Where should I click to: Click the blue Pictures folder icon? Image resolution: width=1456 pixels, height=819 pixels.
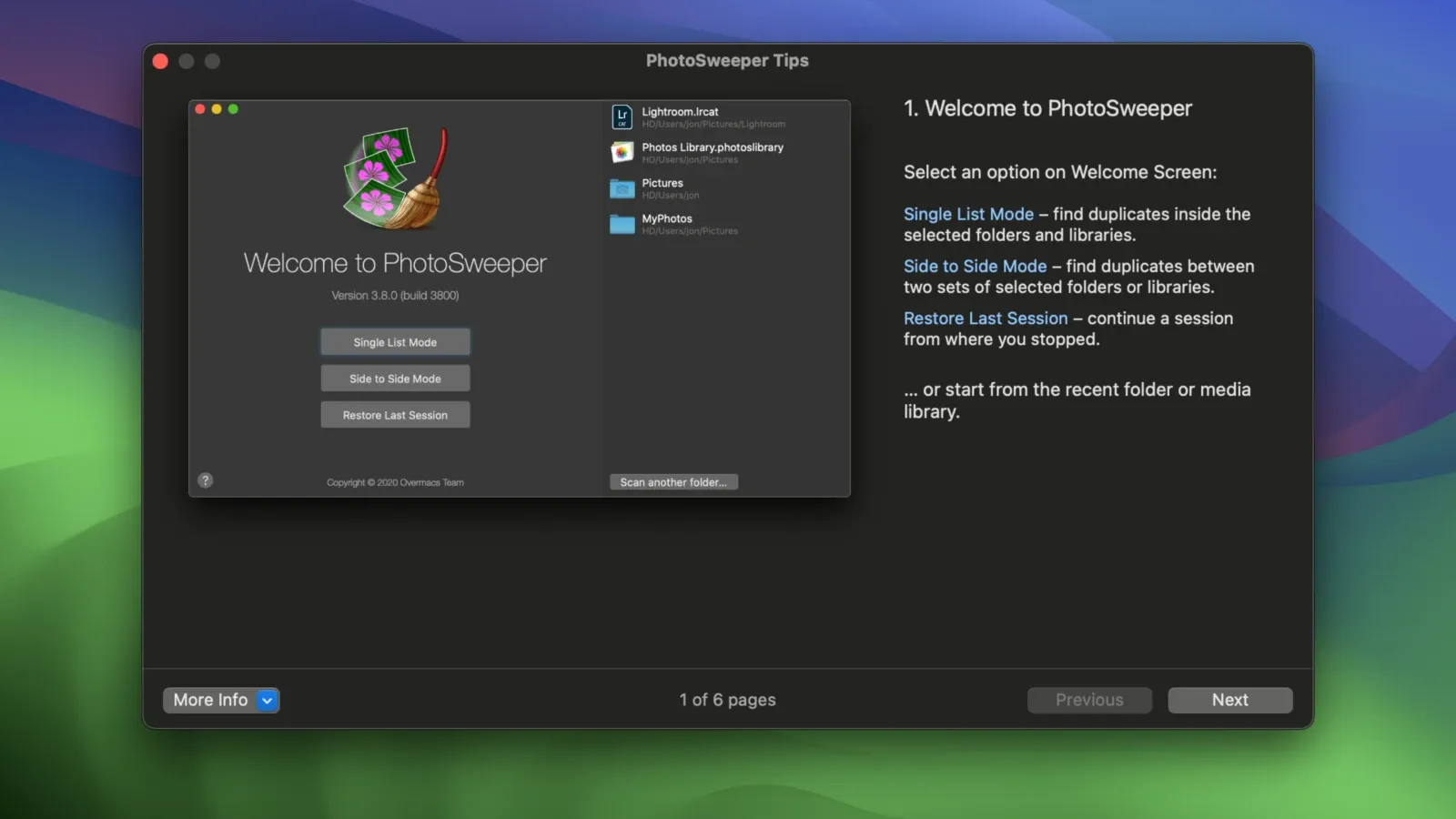pos(622,188)
